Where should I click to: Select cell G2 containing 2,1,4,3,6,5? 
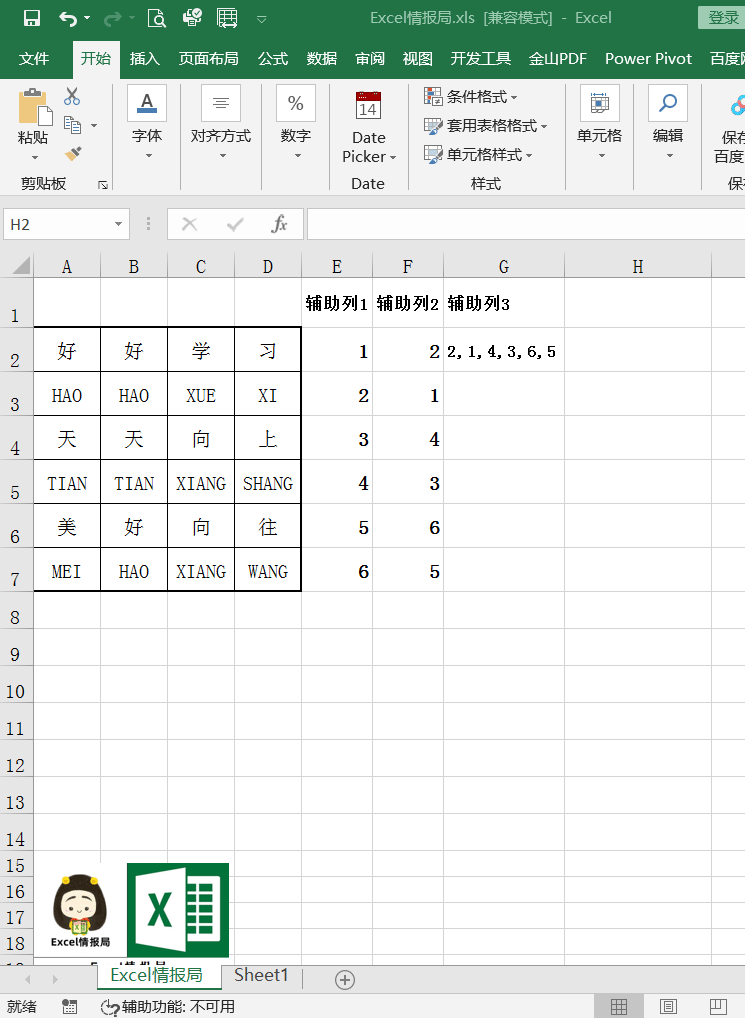[x=503, y=351]
